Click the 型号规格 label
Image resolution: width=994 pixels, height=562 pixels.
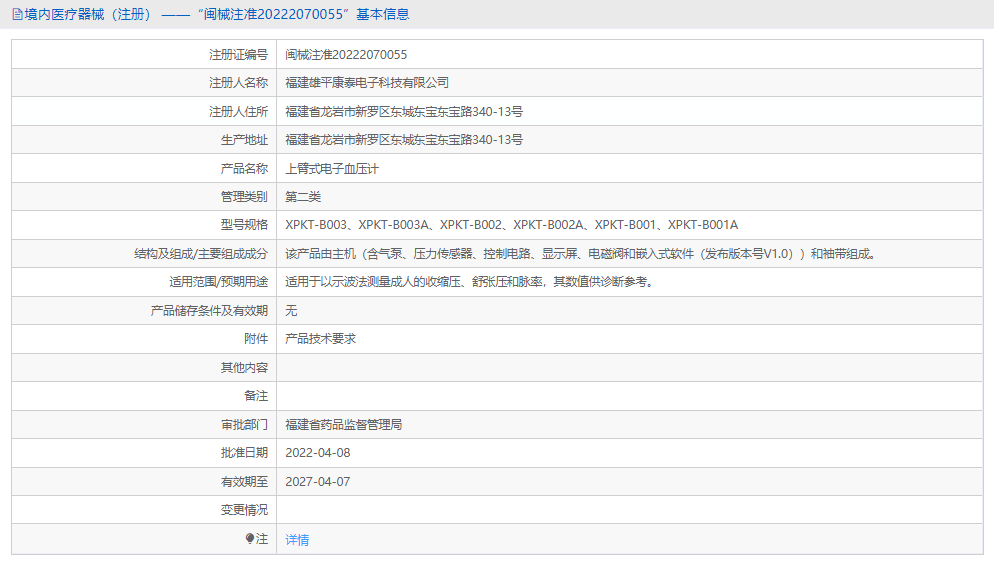point(244,224)
